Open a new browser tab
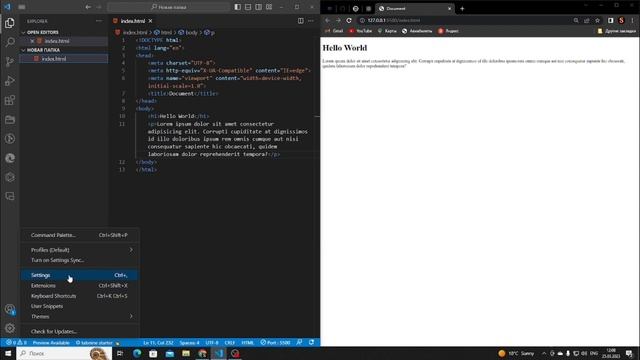Image resolution: width=640 pixels, height=360 pixels. tap(462, 9)
